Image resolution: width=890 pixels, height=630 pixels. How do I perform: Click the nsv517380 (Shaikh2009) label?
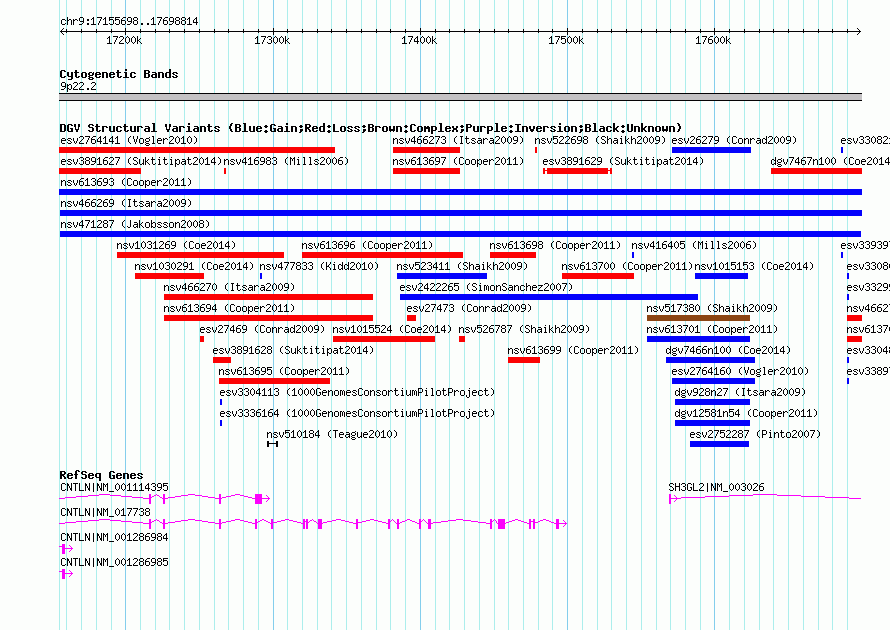[712, 308]
